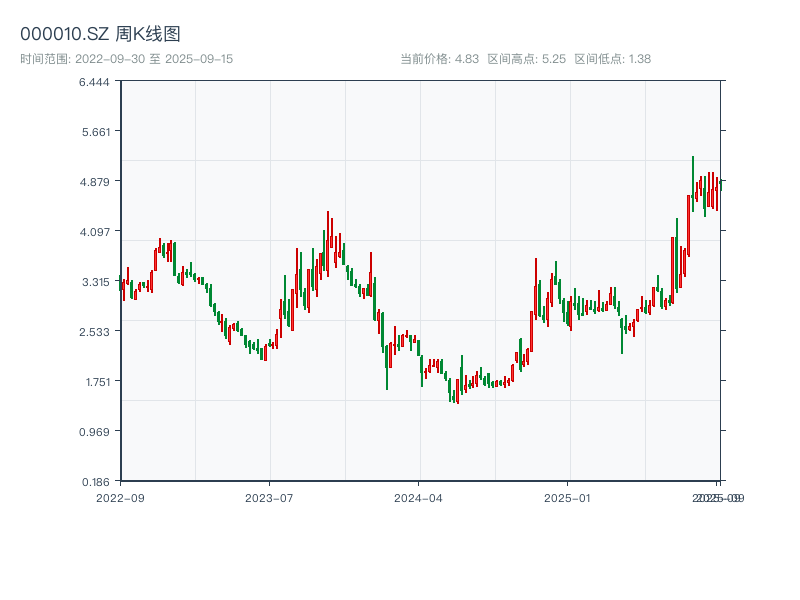Click the y-axis value 4.097
The image size is (800, 600).
[94, 232]
